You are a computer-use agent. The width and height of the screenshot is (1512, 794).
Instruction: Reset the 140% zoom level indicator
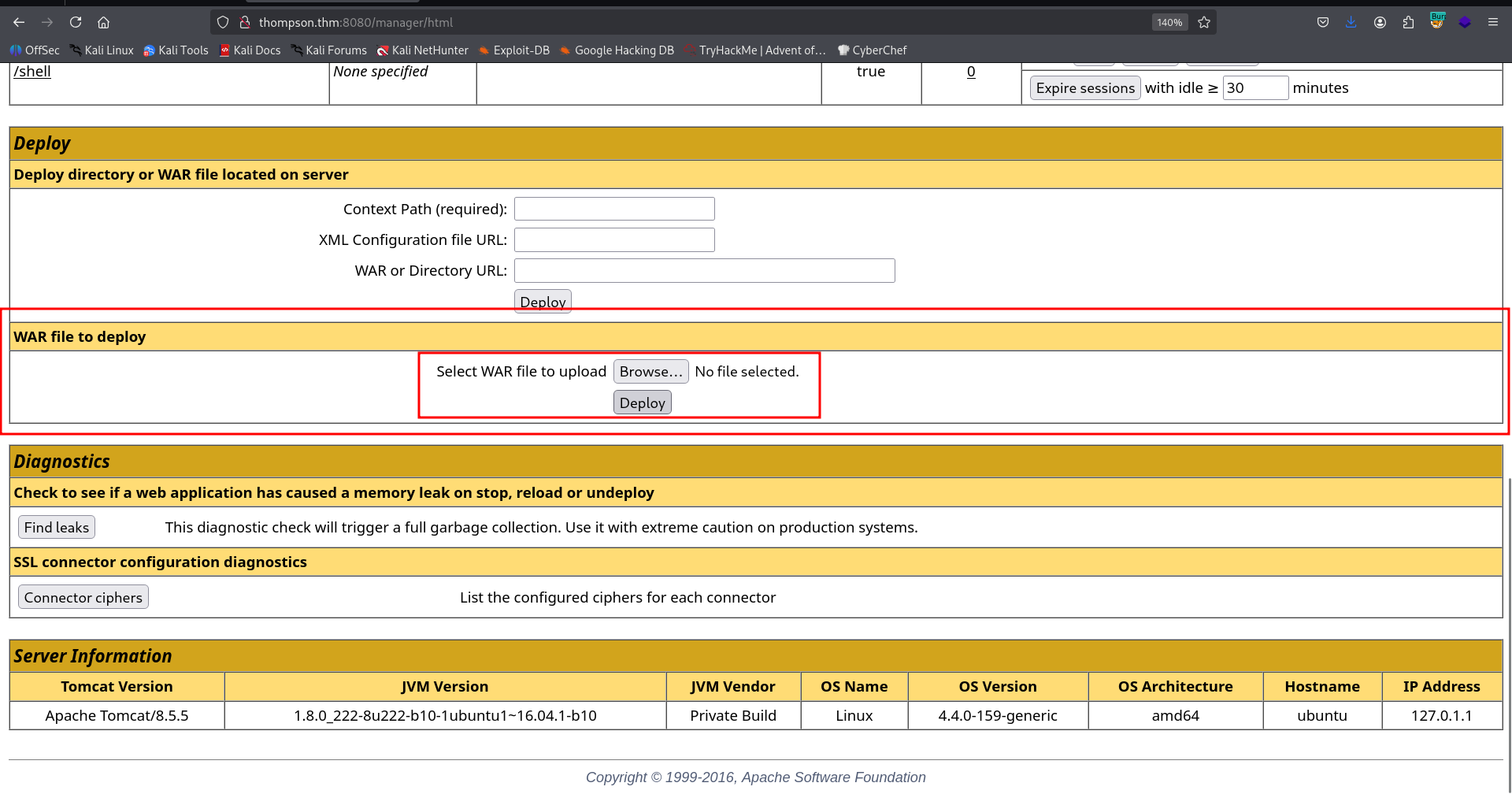click(x=1169, y=22)
